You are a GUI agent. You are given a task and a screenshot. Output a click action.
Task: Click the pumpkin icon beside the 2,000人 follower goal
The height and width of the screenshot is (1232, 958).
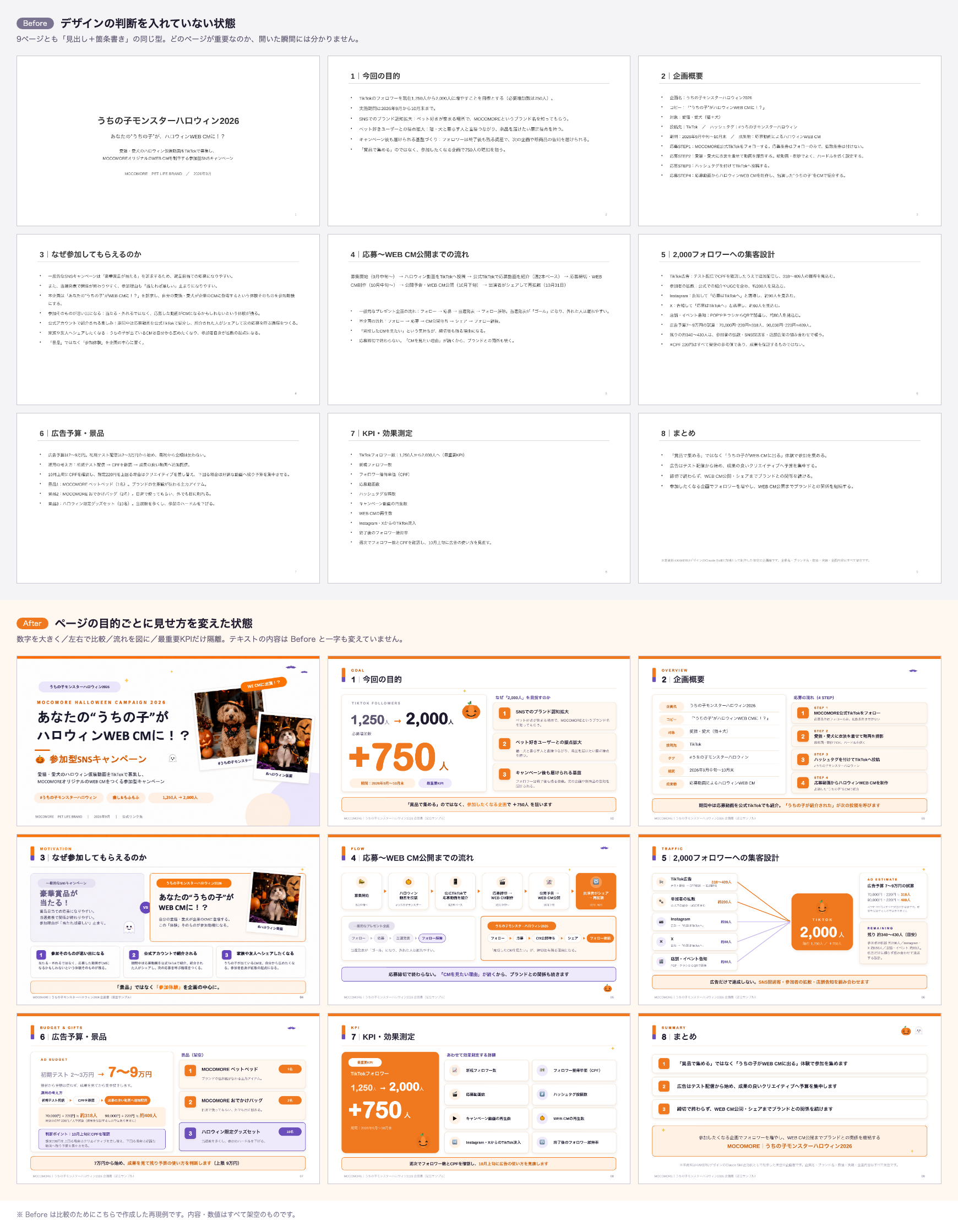pos(471,711)
